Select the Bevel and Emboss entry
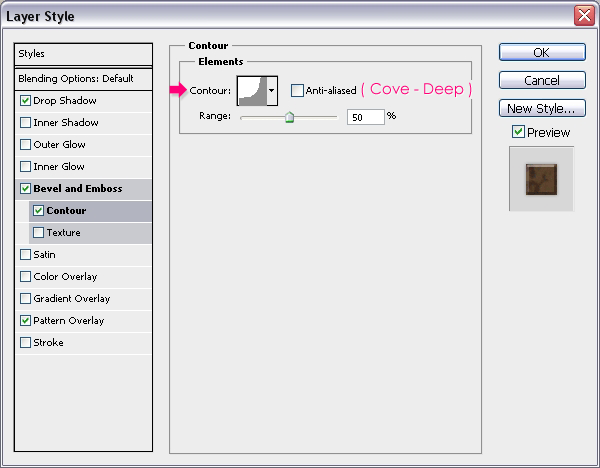The width and height of the screenshot is (600, 468). coord(78,189)
